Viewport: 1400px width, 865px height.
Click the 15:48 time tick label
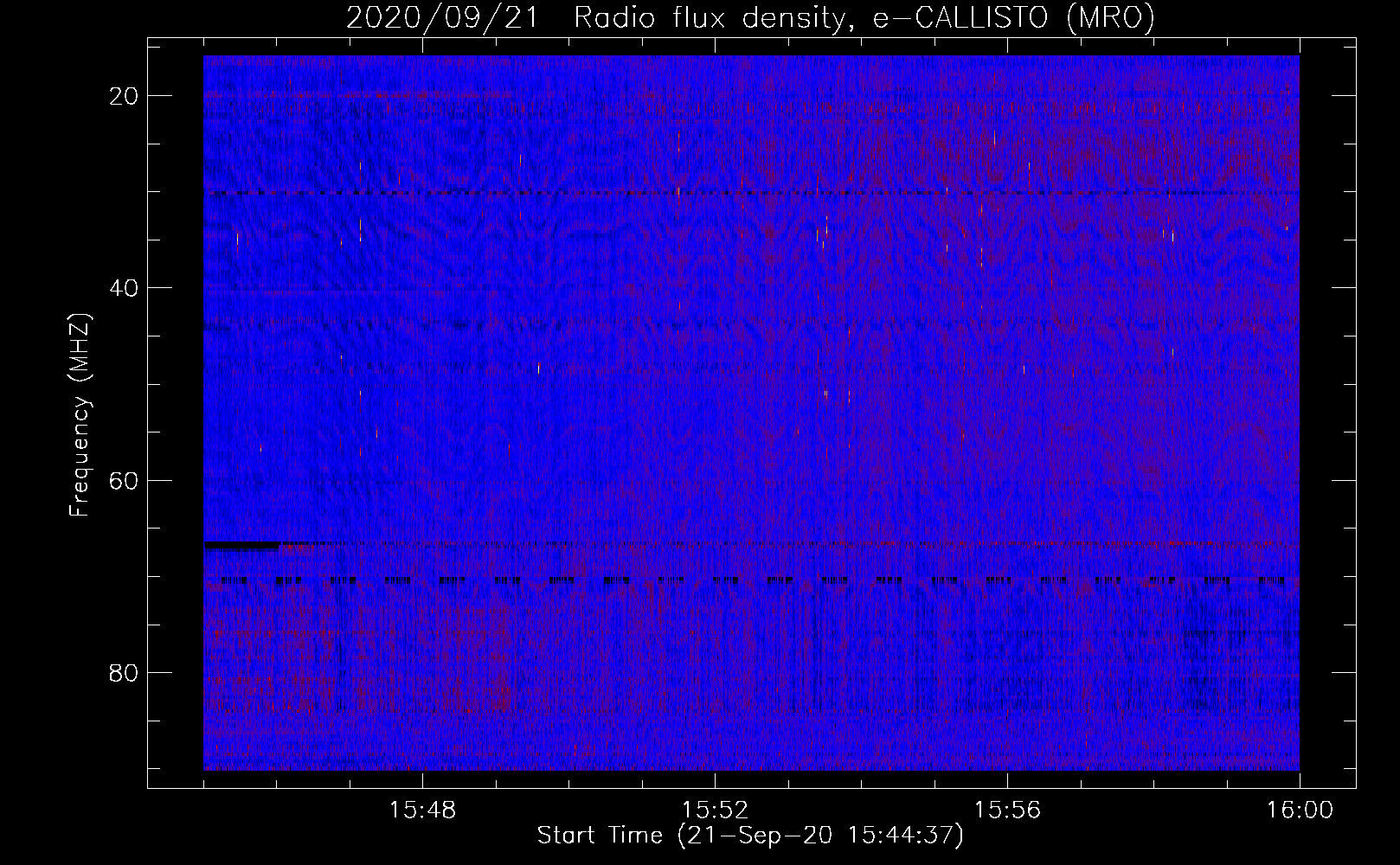pyautogui.click(x=422, y=811)
